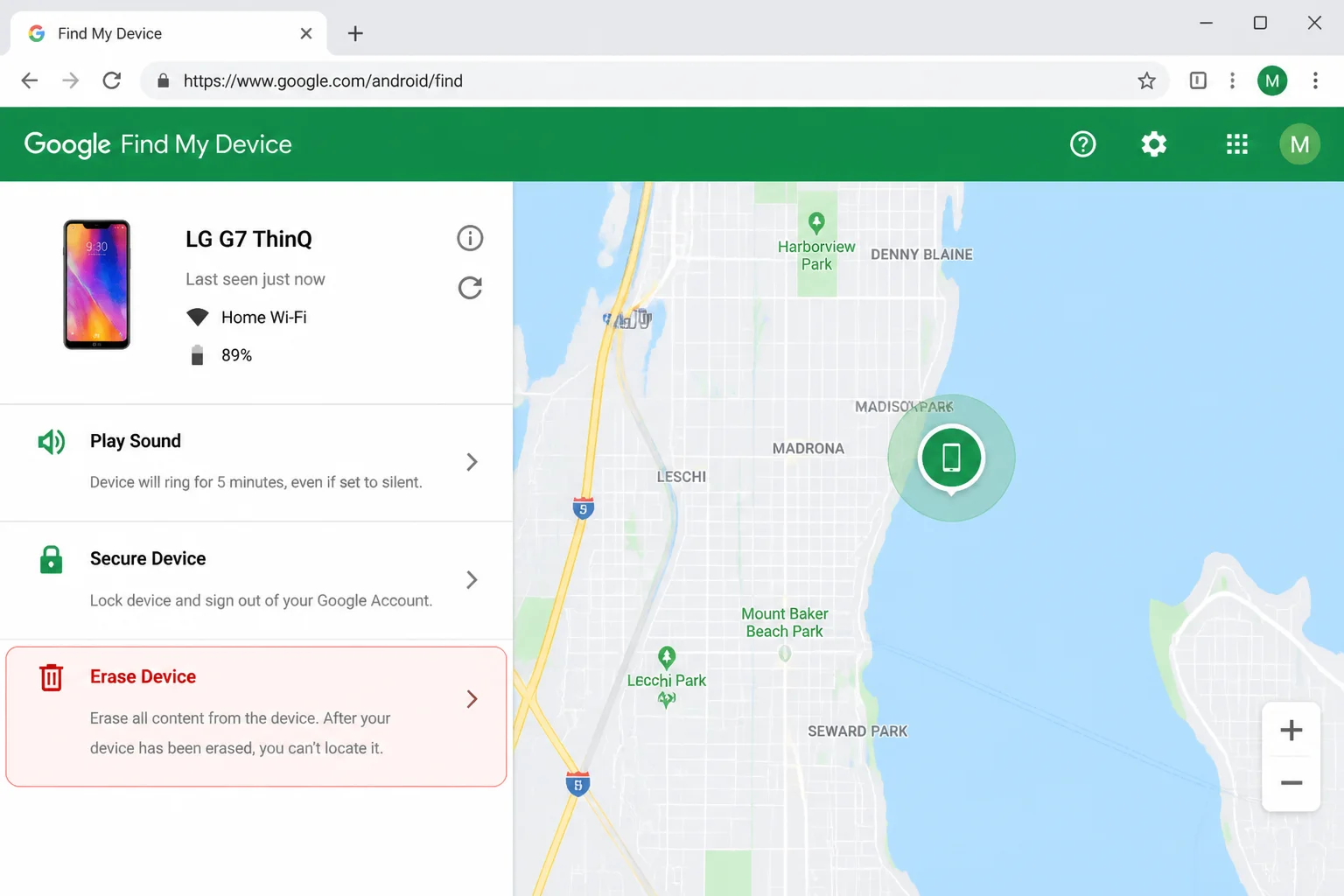The width and height of the screenshot is (1344, 896).
Task: Click the Erase Device label
Action: [143, 676]
